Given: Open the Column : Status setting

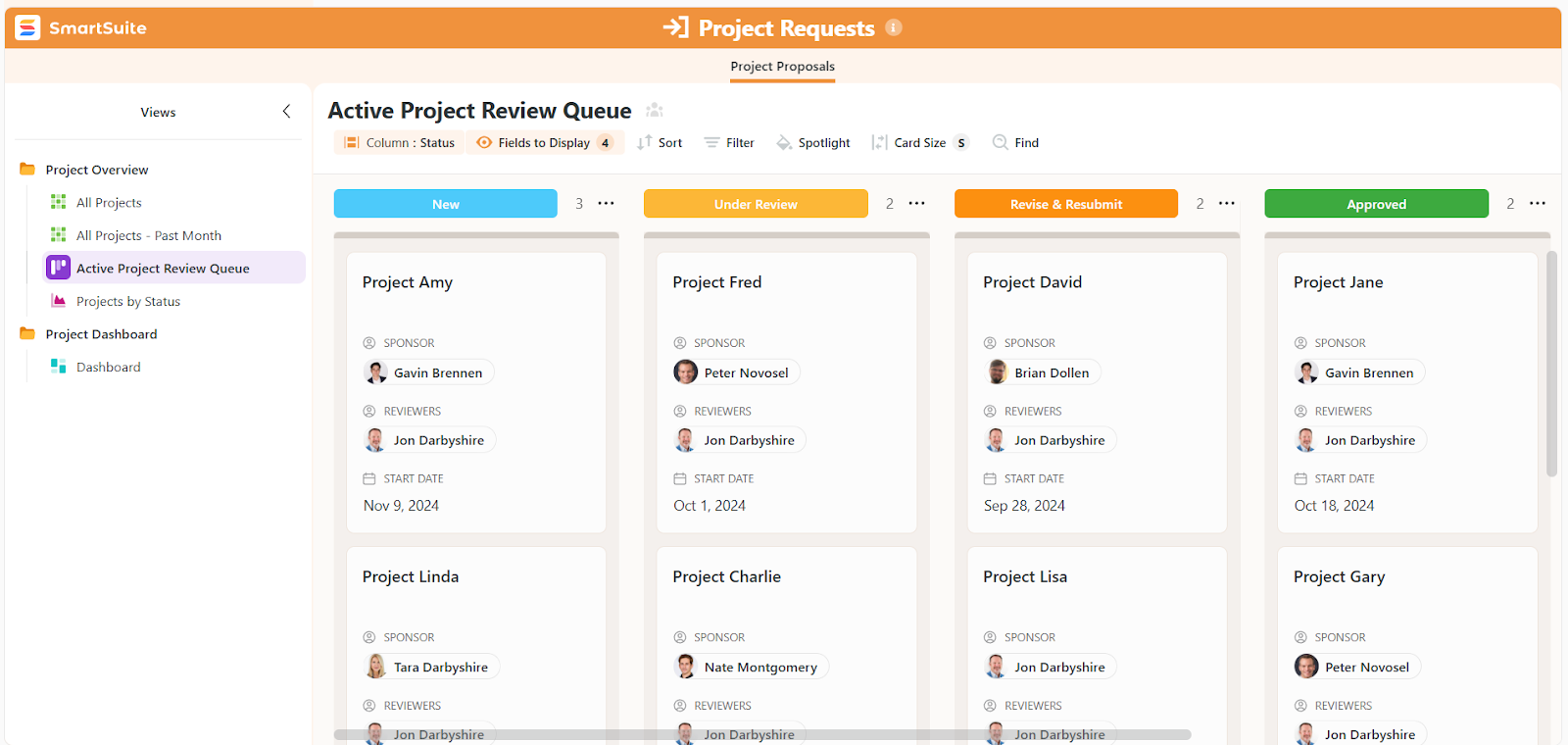Looking at the screenshot, I should coord(400,143).
